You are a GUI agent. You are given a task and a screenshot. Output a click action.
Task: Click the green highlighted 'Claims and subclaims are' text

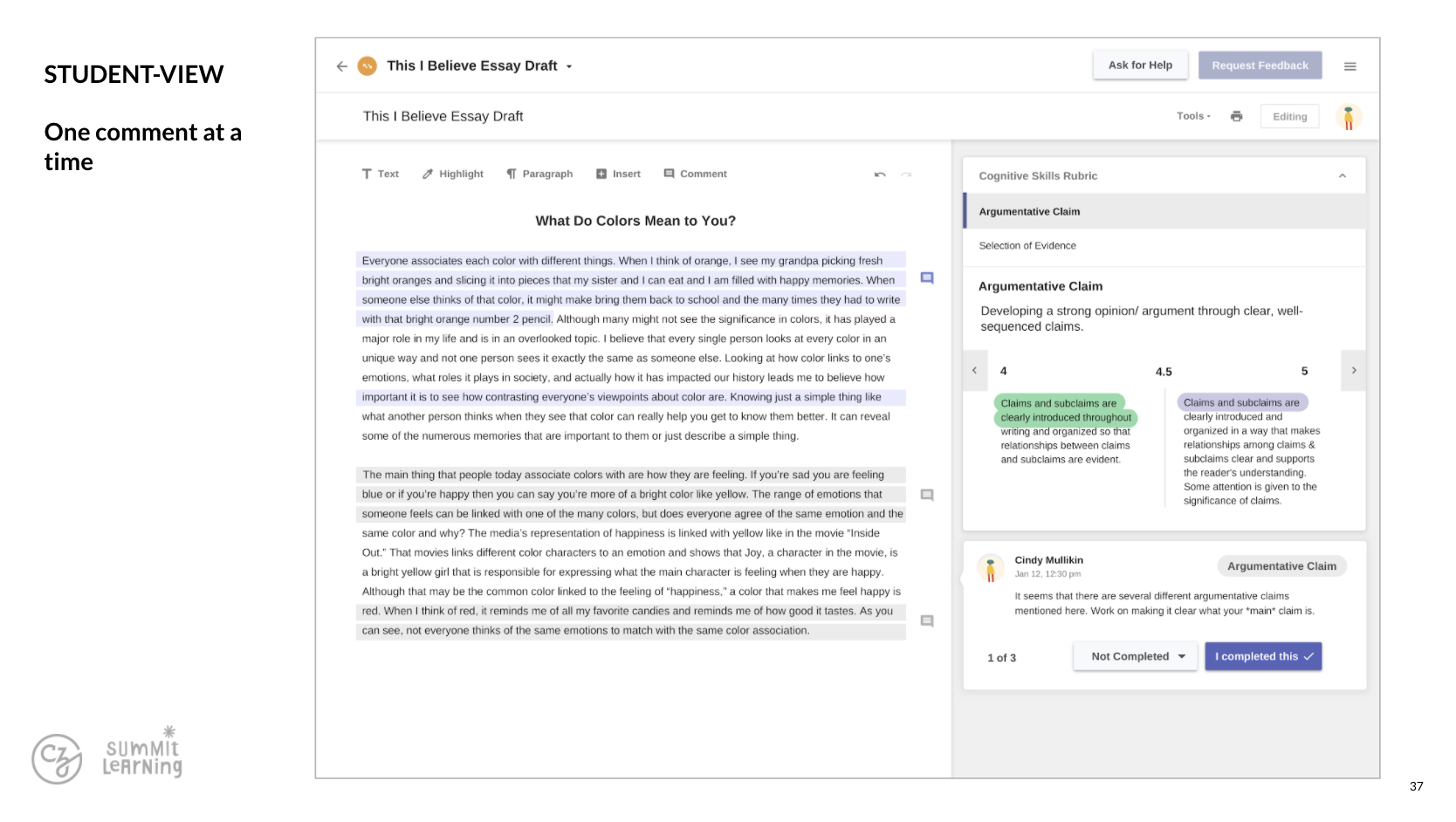(1059, 403)
